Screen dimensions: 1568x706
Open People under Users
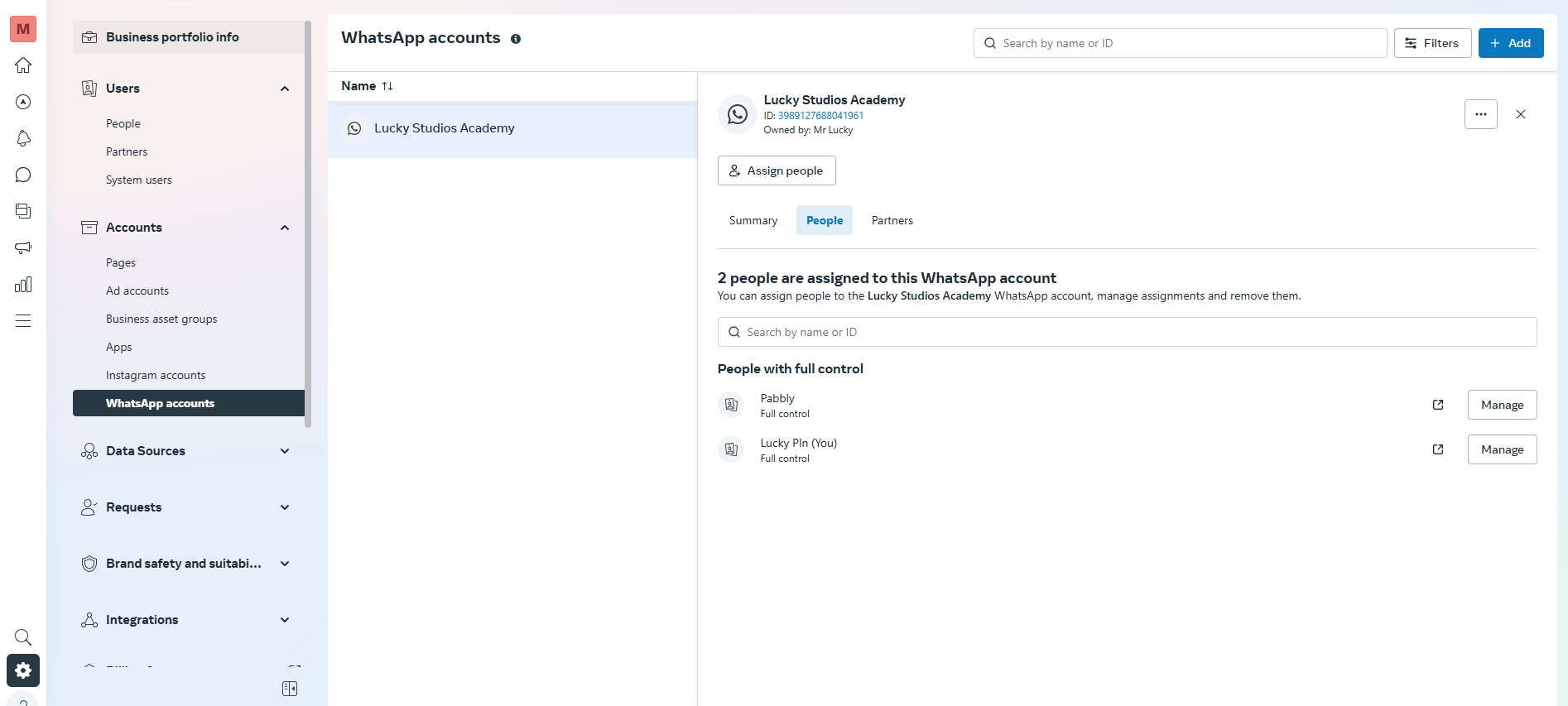123,123
